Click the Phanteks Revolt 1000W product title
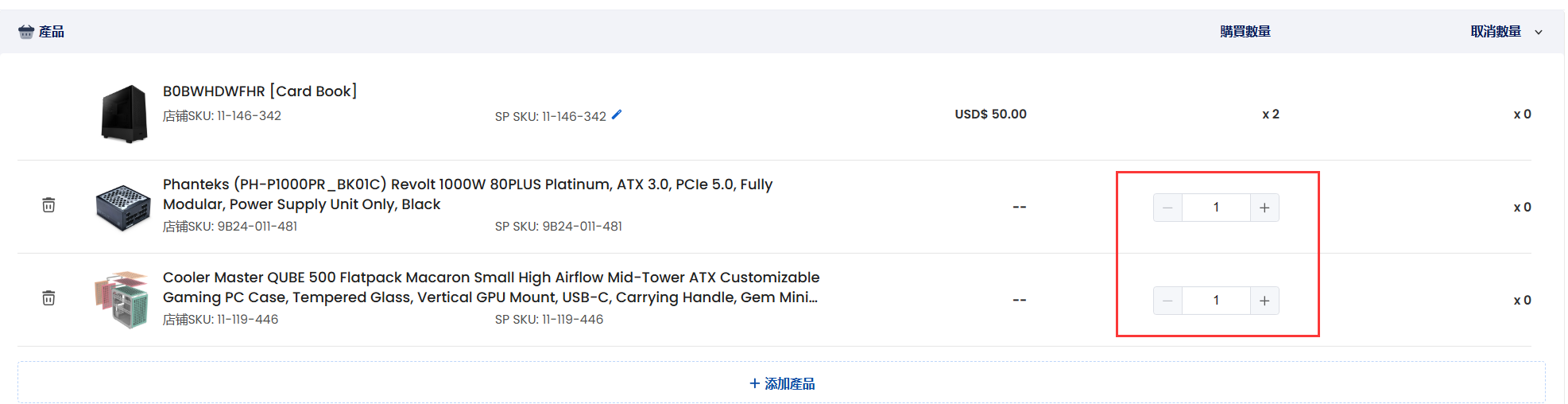This screenshot has height=404, width=1568. (467, 194)
